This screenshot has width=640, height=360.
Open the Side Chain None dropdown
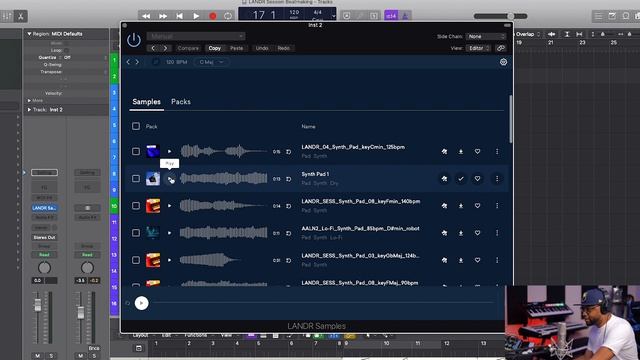coord(486,36)
